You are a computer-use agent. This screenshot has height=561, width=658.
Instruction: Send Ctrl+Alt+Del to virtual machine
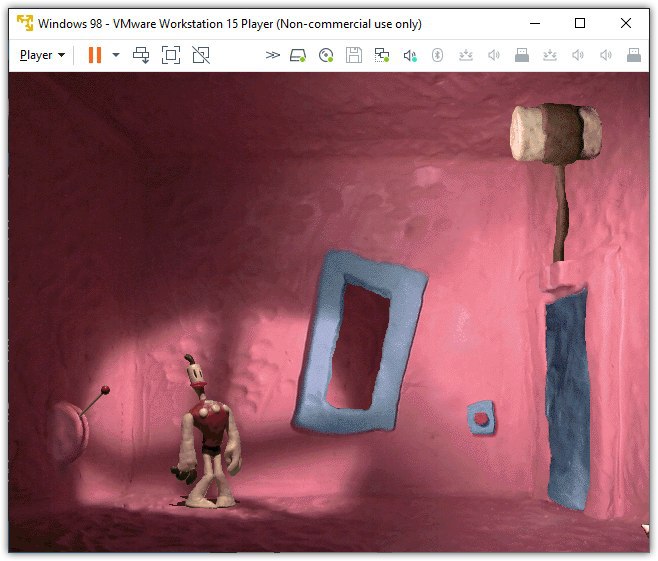(x=141, y=55)
